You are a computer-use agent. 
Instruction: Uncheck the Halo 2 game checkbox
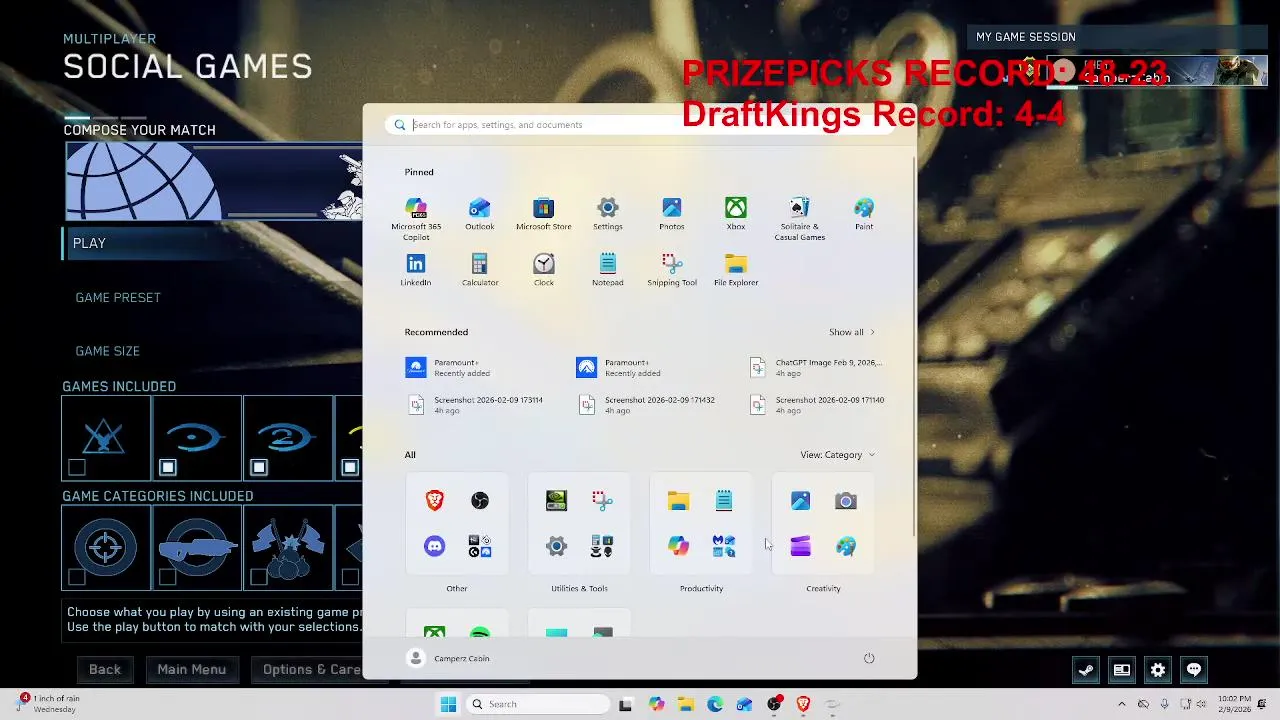pos(259,467)
